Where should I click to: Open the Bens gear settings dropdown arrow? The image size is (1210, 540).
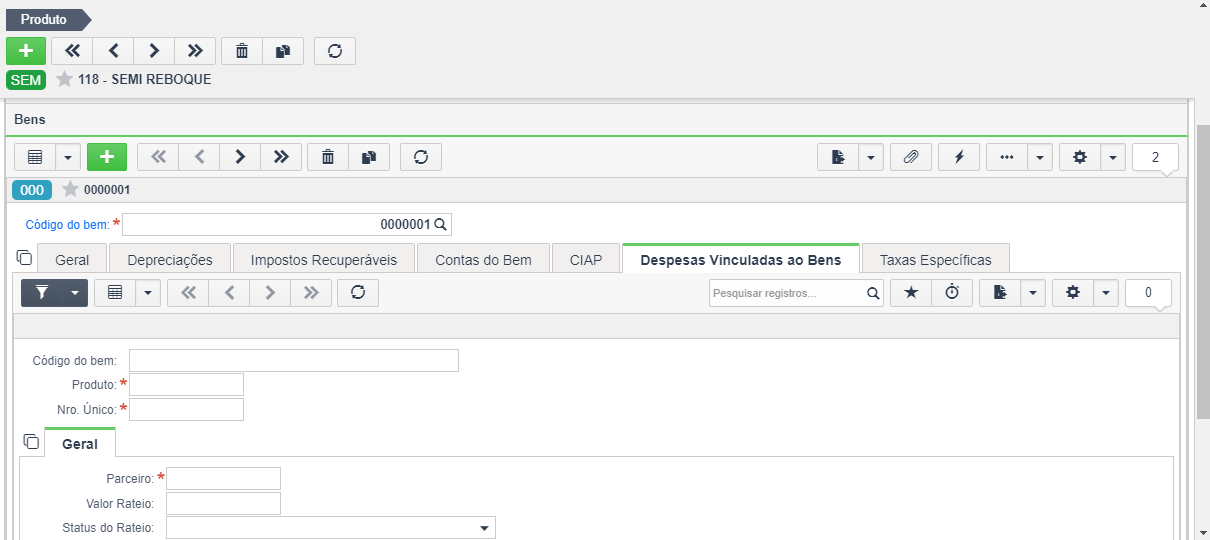[x=1113, y=157]
